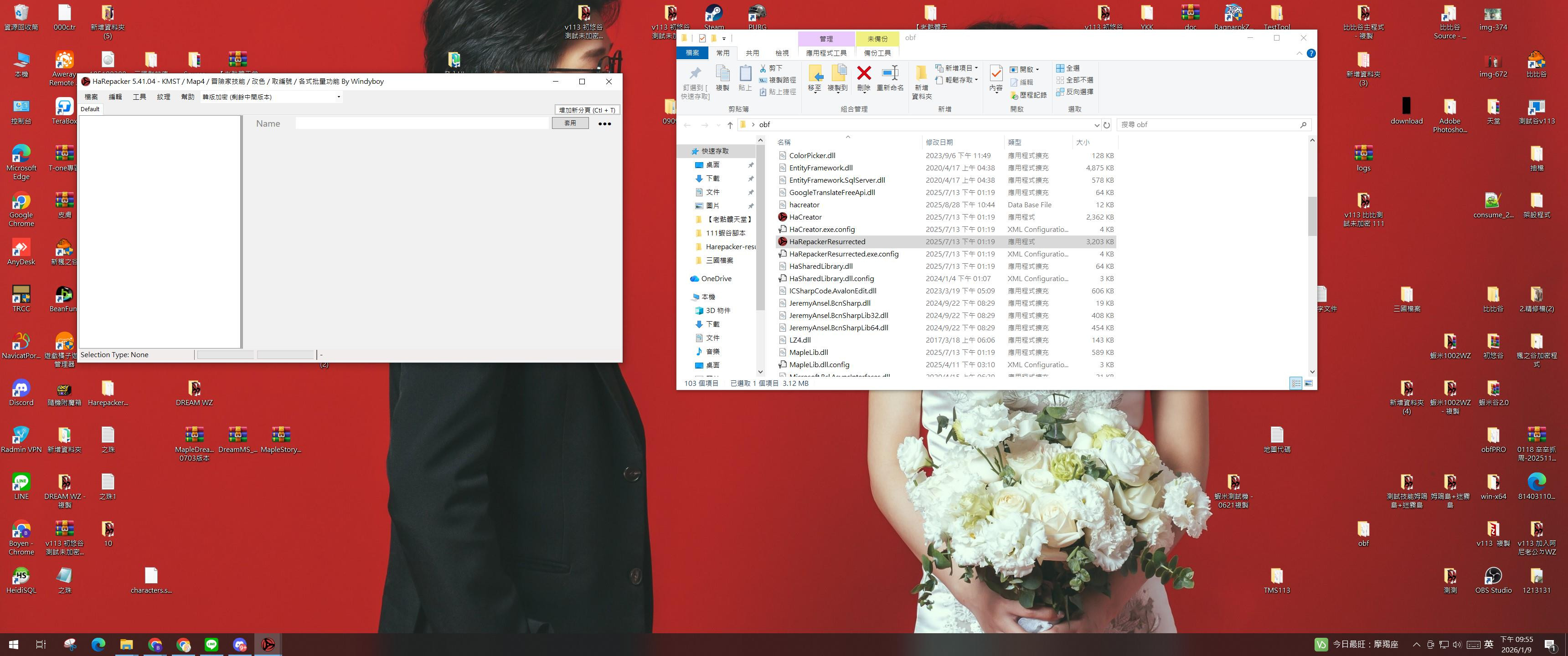1568x656 pixels.
Task: Open the 工具 menu in HaRepacker
Action: 139,97
